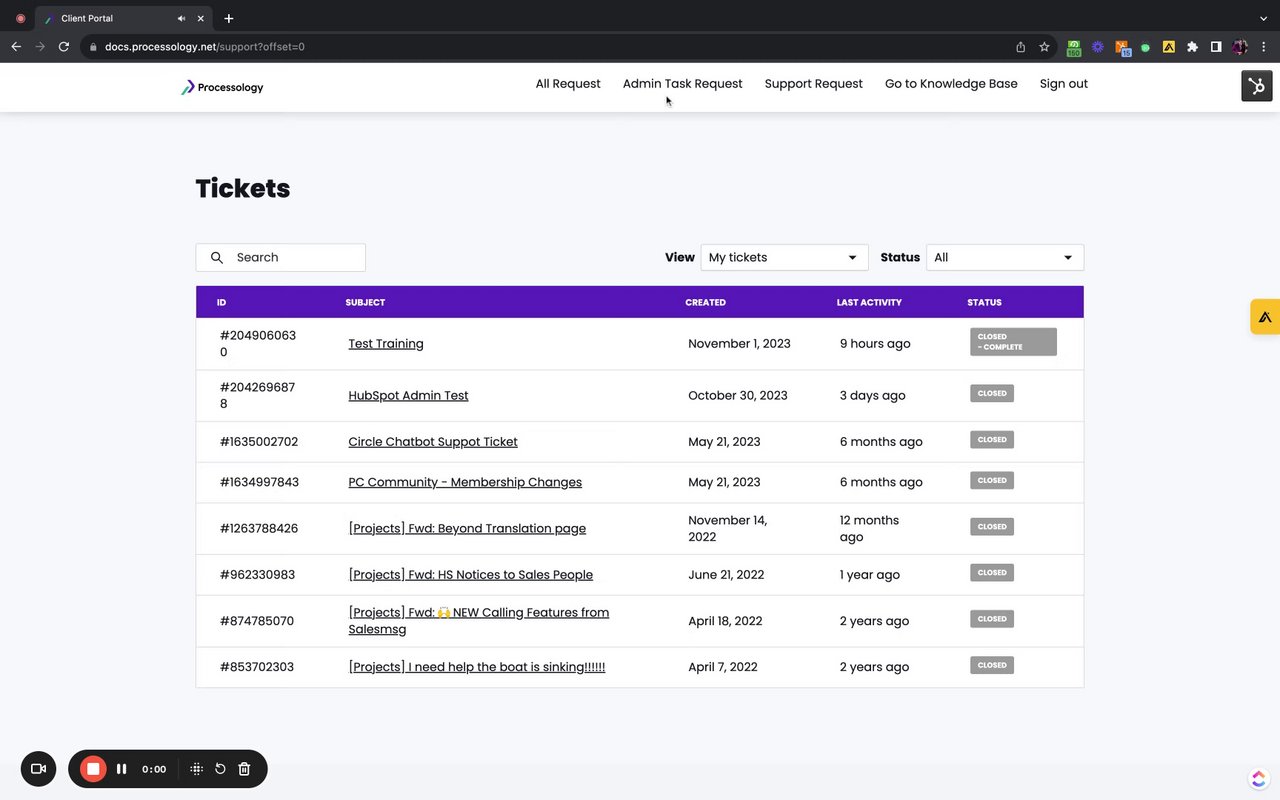
Task: Toggle the camera button in recorder
Action: (x=38, y=769)
